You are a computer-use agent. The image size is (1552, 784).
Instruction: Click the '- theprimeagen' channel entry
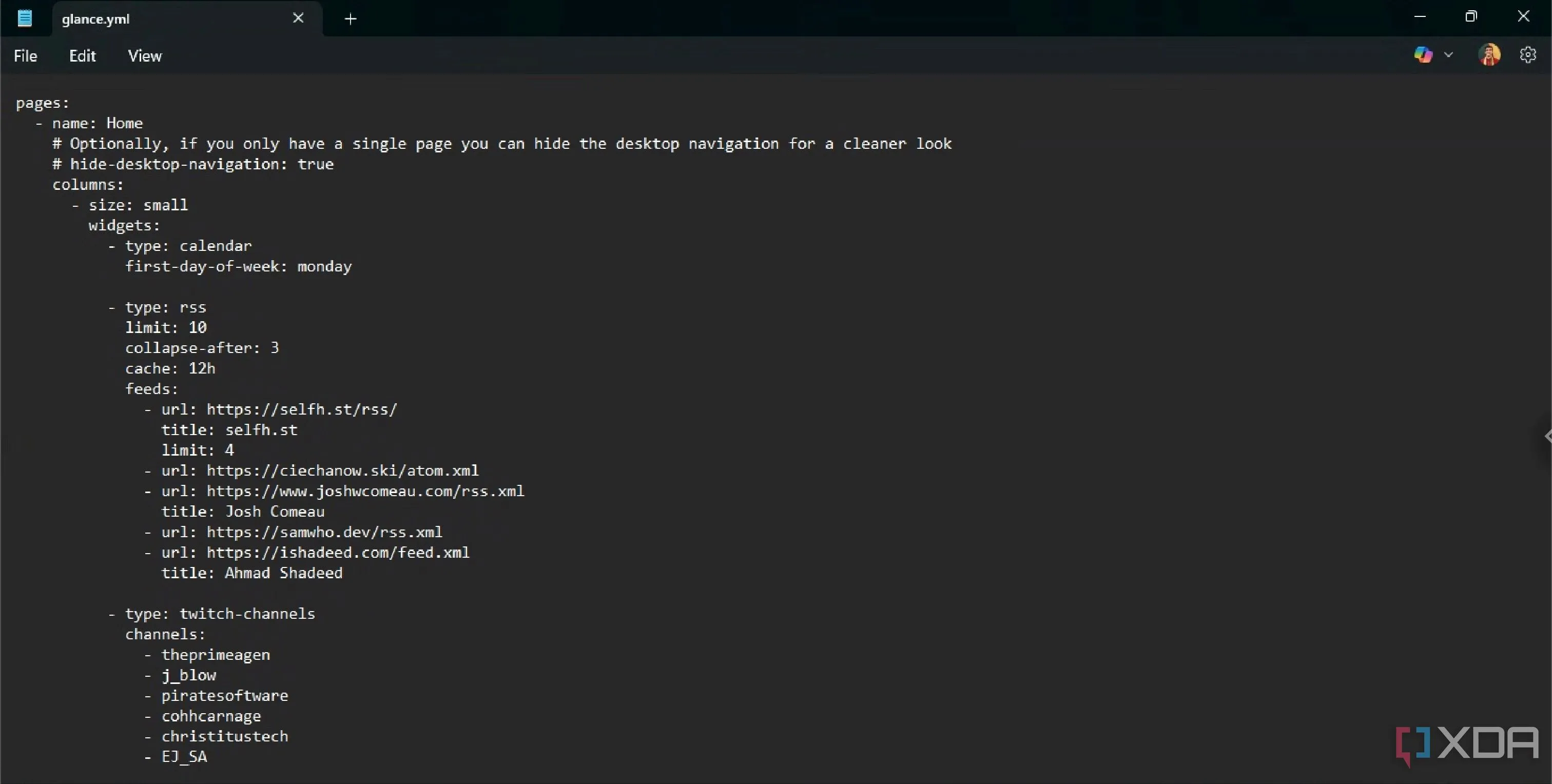pos(207,655)
